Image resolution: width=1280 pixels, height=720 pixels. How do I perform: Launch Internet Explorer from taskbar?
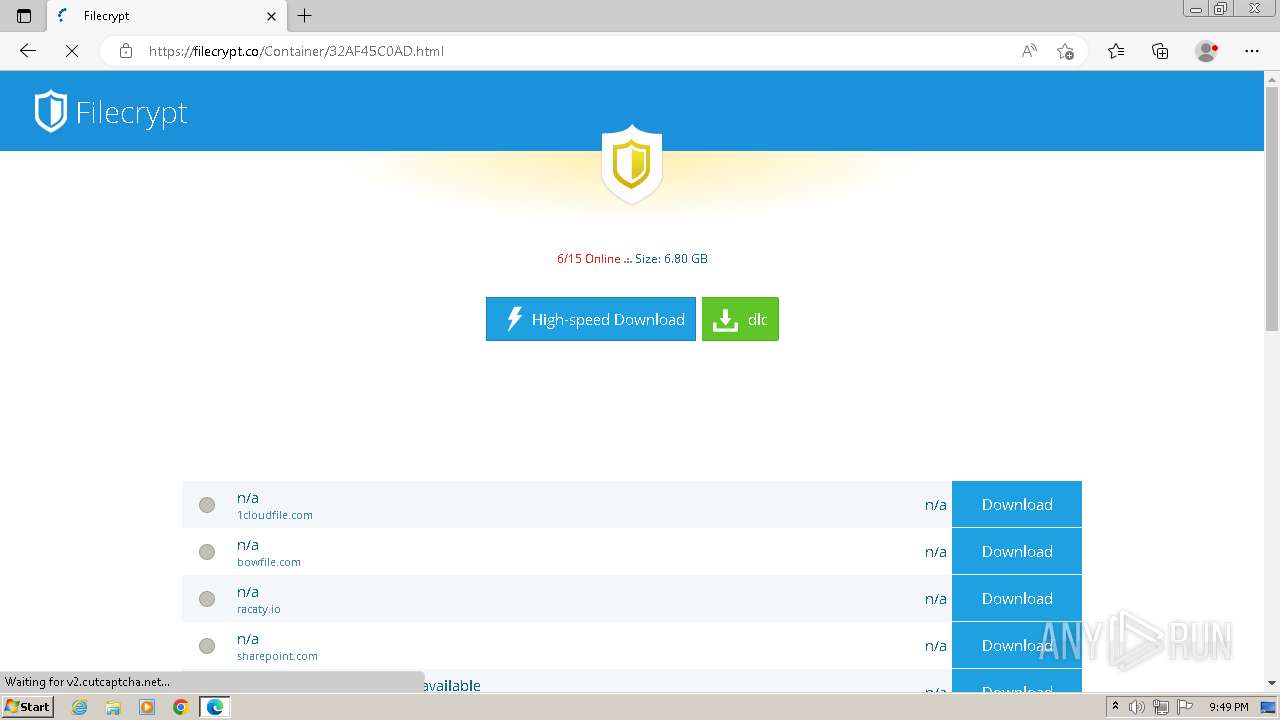tap(80, 707)
